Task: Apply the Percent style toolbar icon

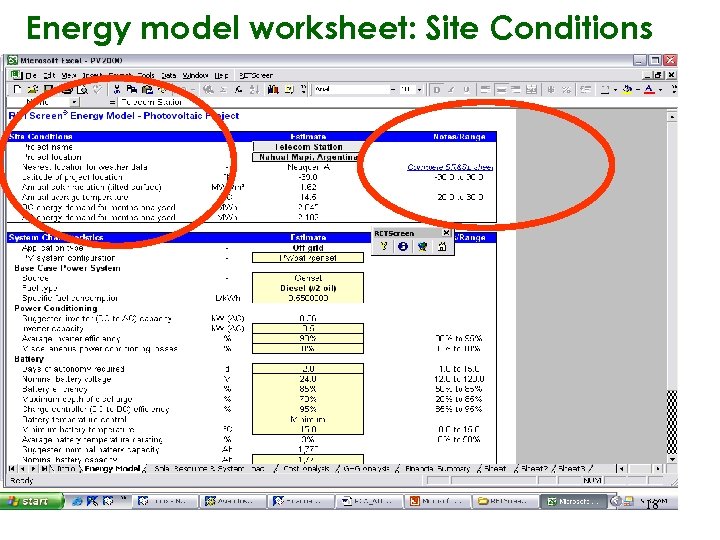Action: [x=566, y=90]
